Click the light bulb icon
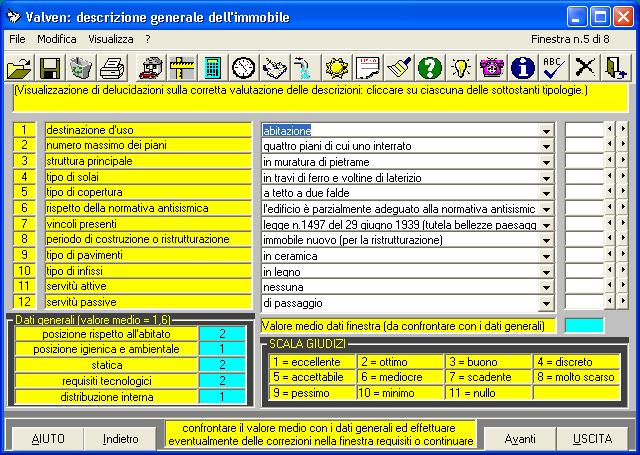The width and height of the screenshot is (640, 455). [x=460, y=67]
